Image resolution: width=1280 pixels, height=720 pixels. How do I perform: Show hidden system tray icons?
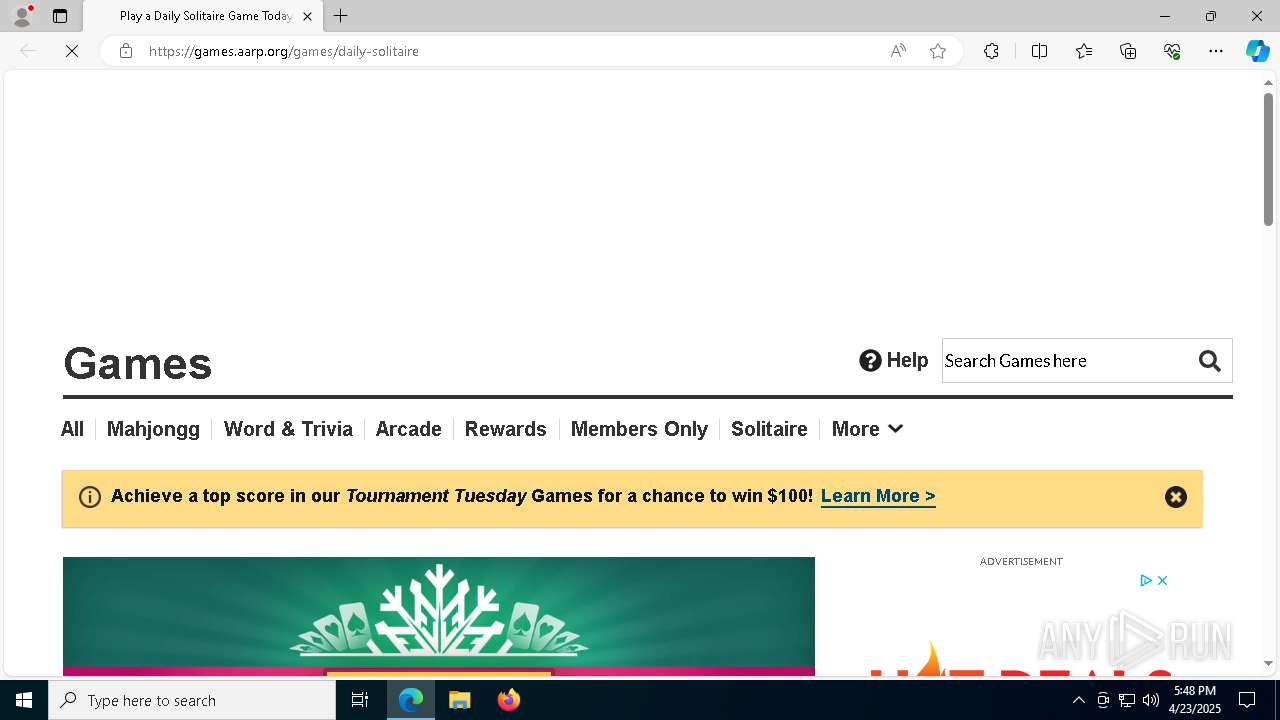point(1078,700)
